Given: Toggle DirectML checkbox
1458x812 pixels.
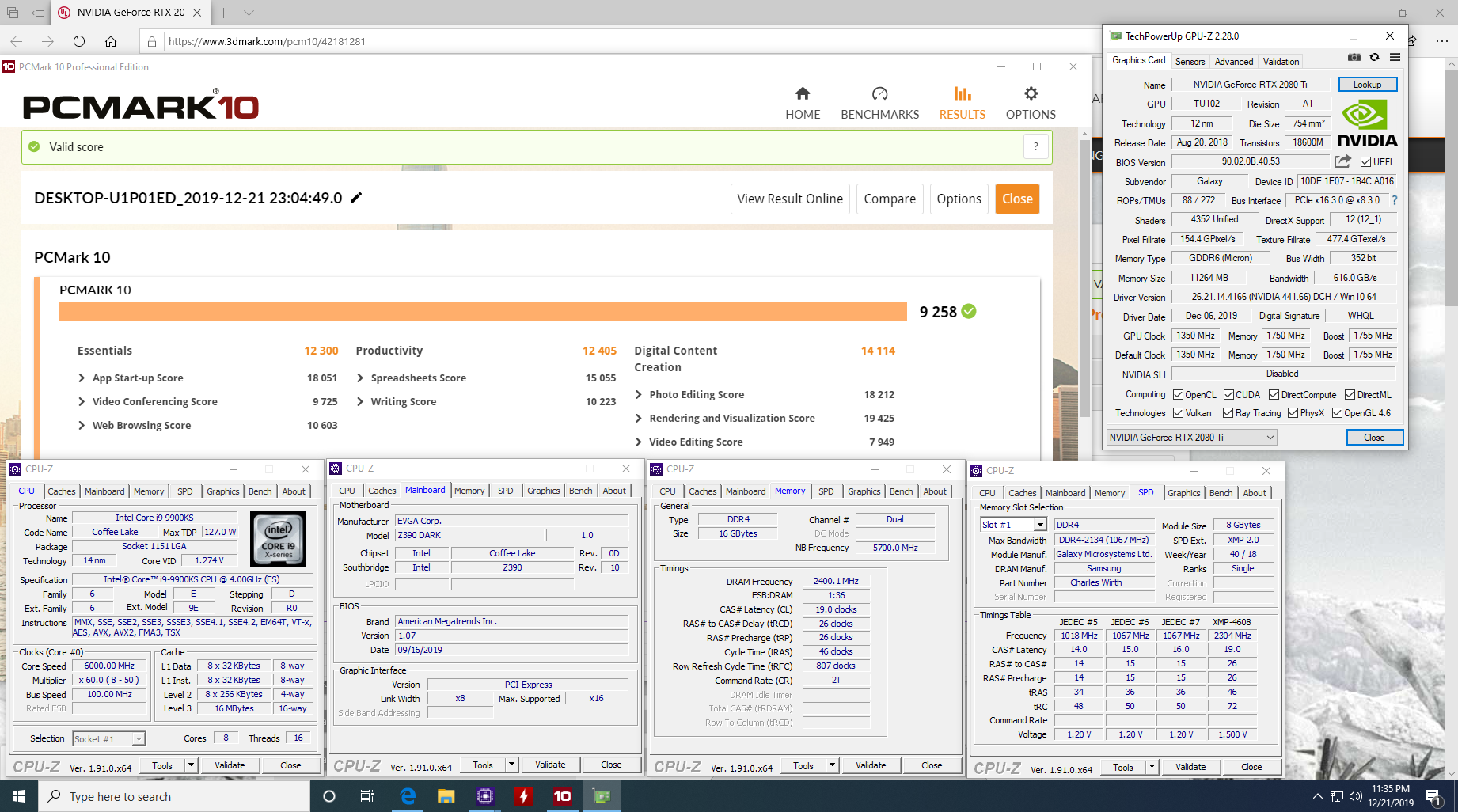Looking at the screenshot, I should (1350, 394).
